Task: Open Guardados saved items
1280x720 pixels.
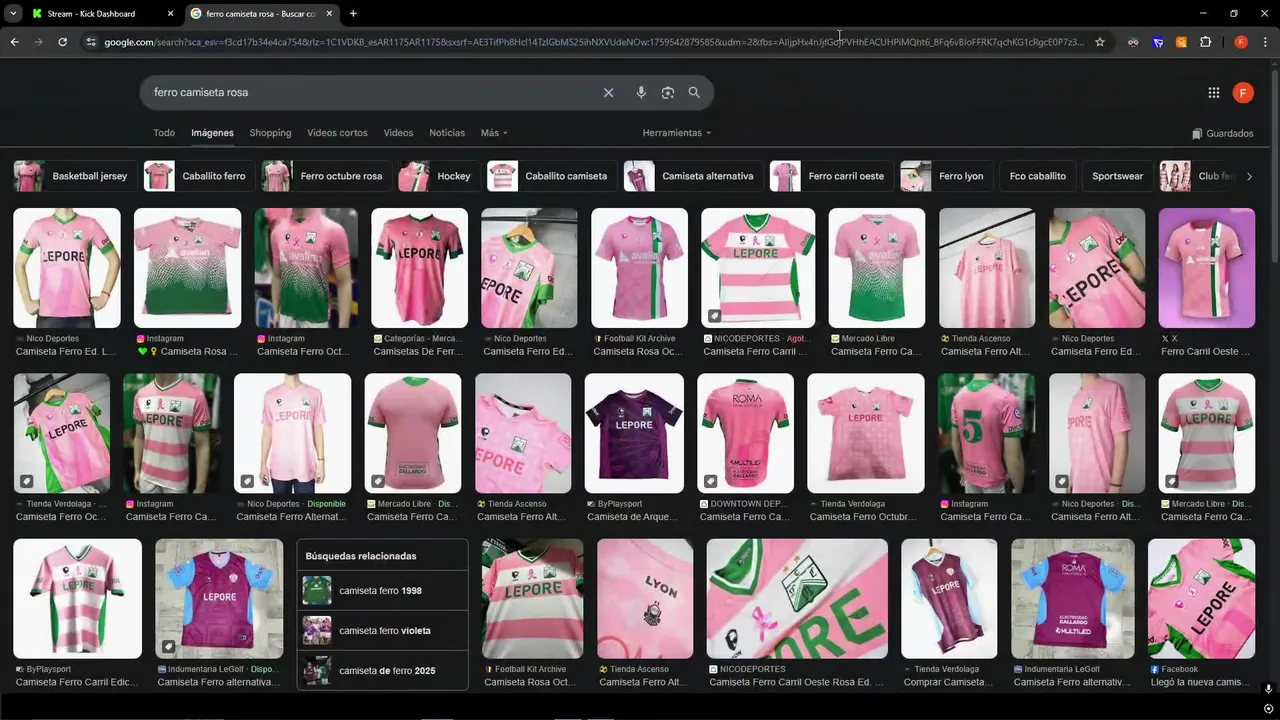Action: (x=1222, y=133)
